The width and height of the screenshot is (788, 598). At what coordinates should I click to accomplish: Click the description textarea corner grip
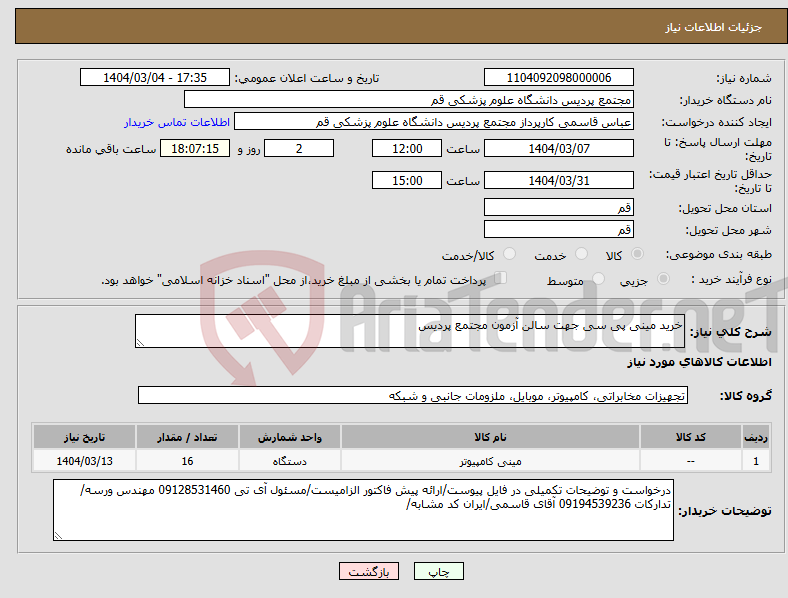[x=140, y=343]
